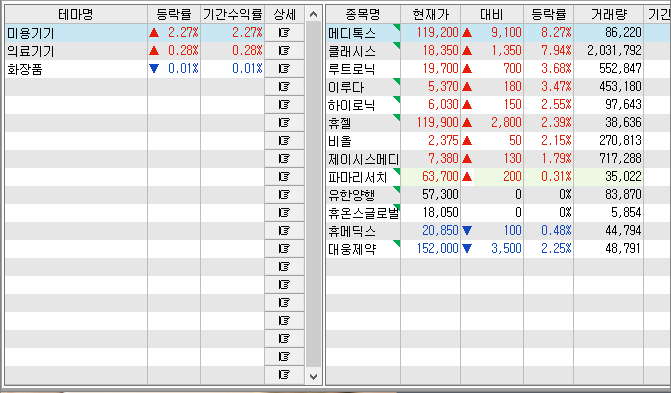The image size is (671, 393).
Task: Select the 화장품 theme row
Action: coord(134,68)
